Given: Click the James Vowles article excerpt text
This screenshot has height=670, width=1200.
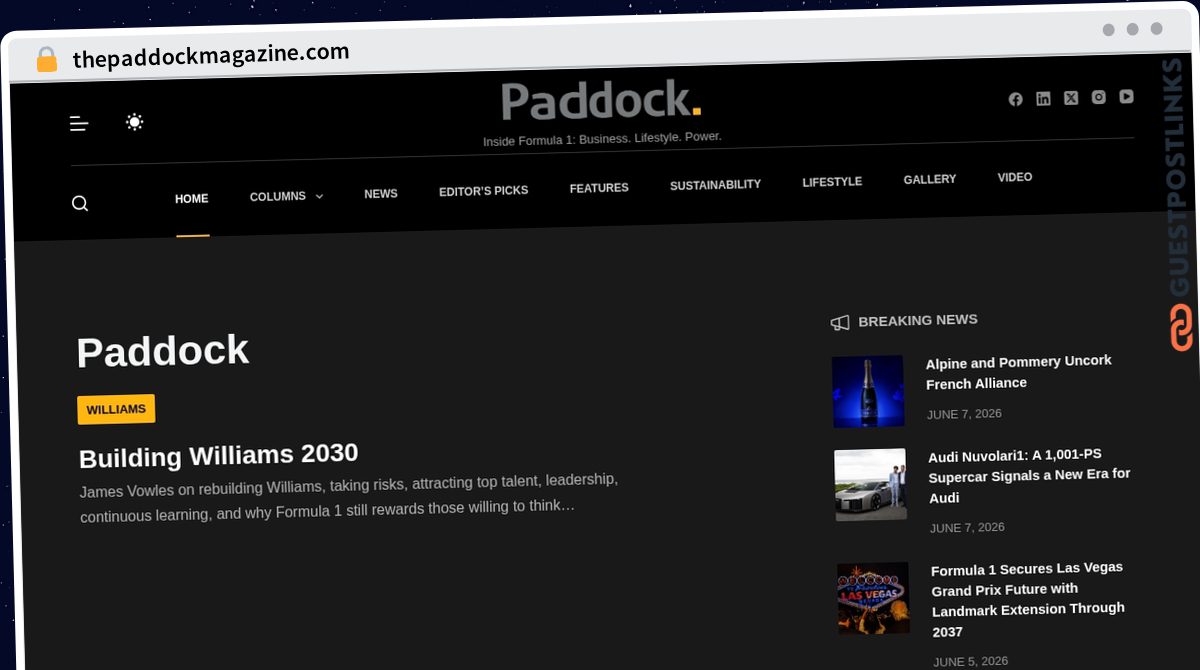Looking at the screenshot, I should tap(349, 498).
